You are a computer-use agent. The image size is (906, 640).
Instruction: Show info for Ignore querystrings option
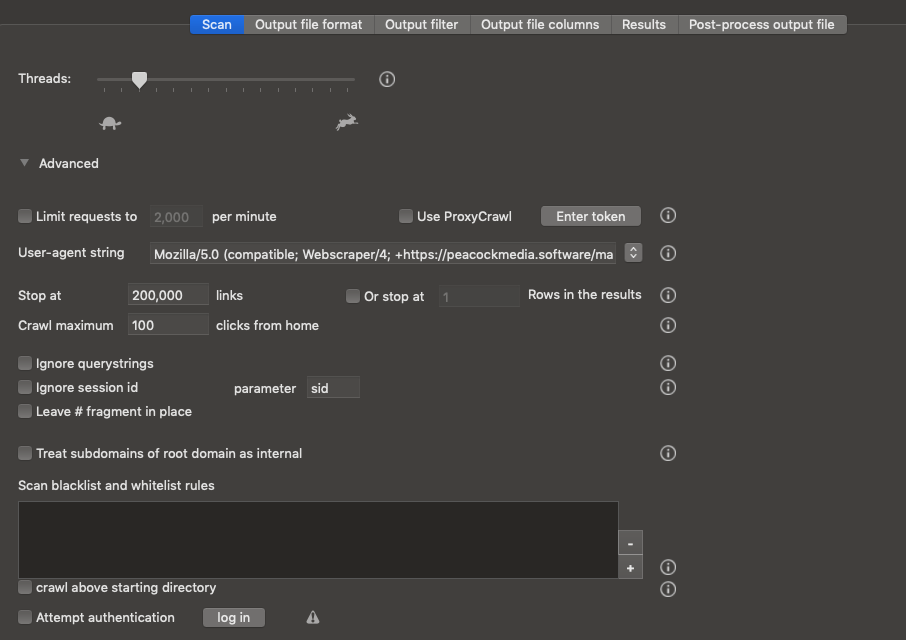(x=669, y=363)
